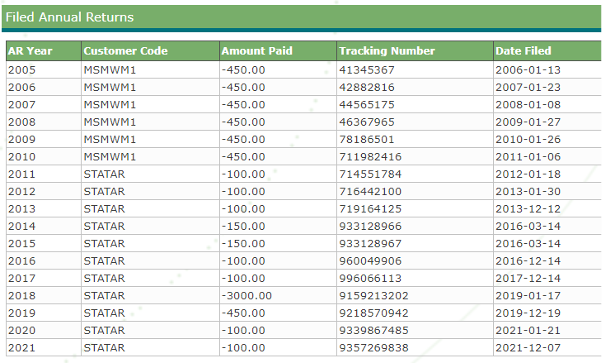Click the 2018 AR year row
602x364 pixels.
tap(303, 296)
